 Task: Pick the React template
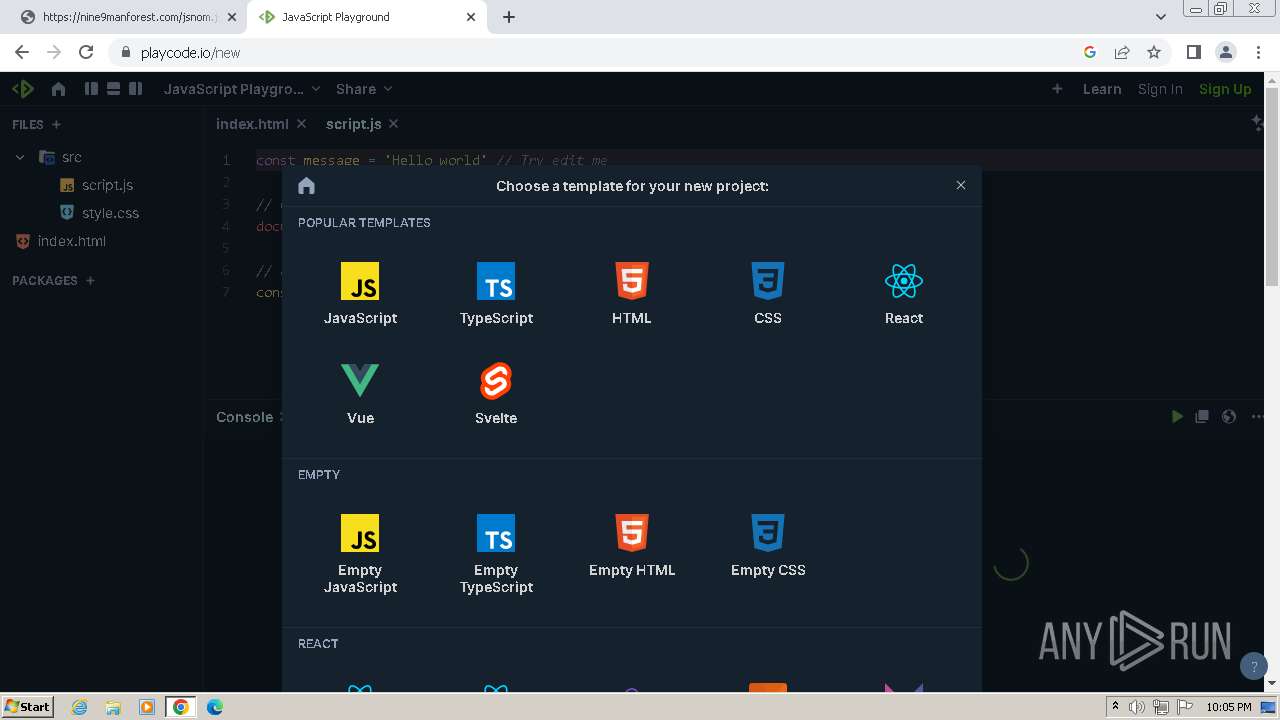(x=904, y=293)
